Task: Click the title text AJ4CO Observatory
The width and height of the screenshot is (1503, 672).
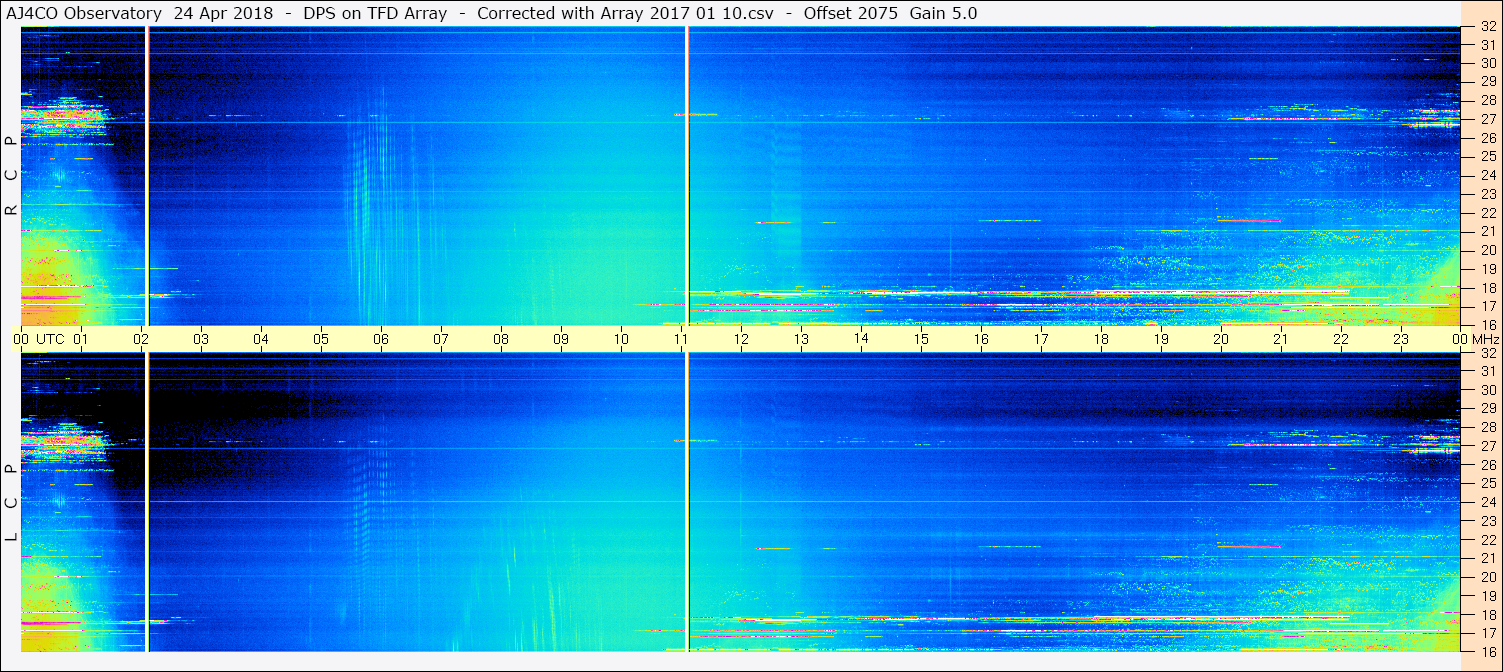Action: pyautogui.click(x=83, y=13)
